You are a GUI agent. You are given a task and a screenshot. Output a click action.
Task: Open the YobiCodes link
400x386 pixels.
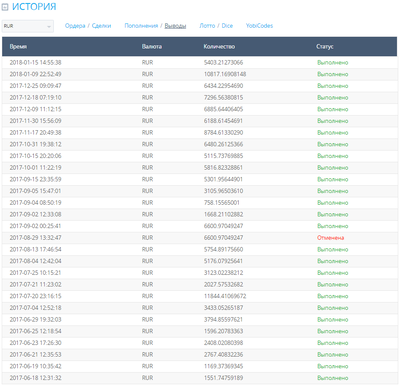point(259,26)
